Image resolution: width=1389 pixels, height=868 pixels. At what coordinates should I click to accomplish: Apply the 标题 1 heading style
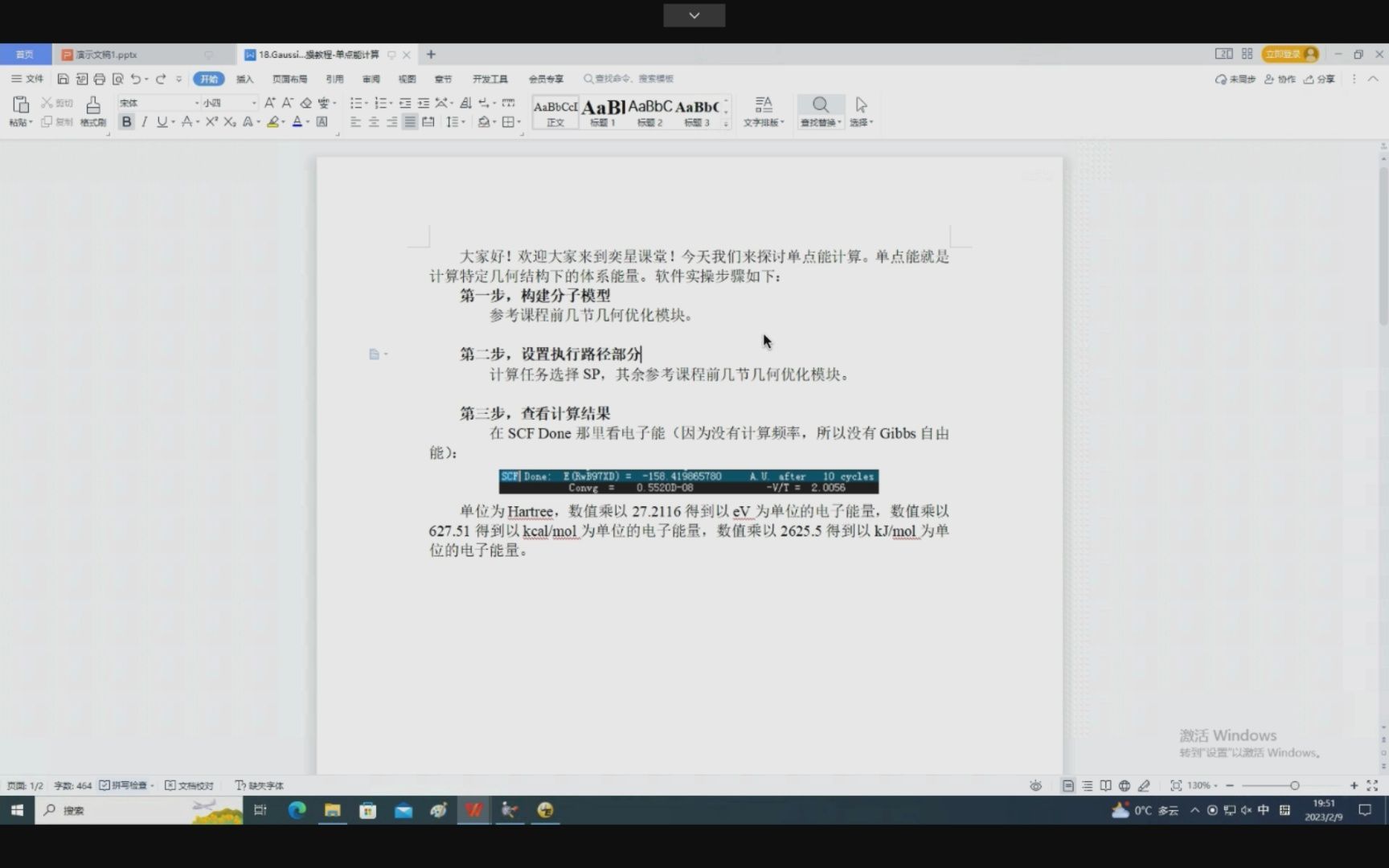click(x=602, y=110)
